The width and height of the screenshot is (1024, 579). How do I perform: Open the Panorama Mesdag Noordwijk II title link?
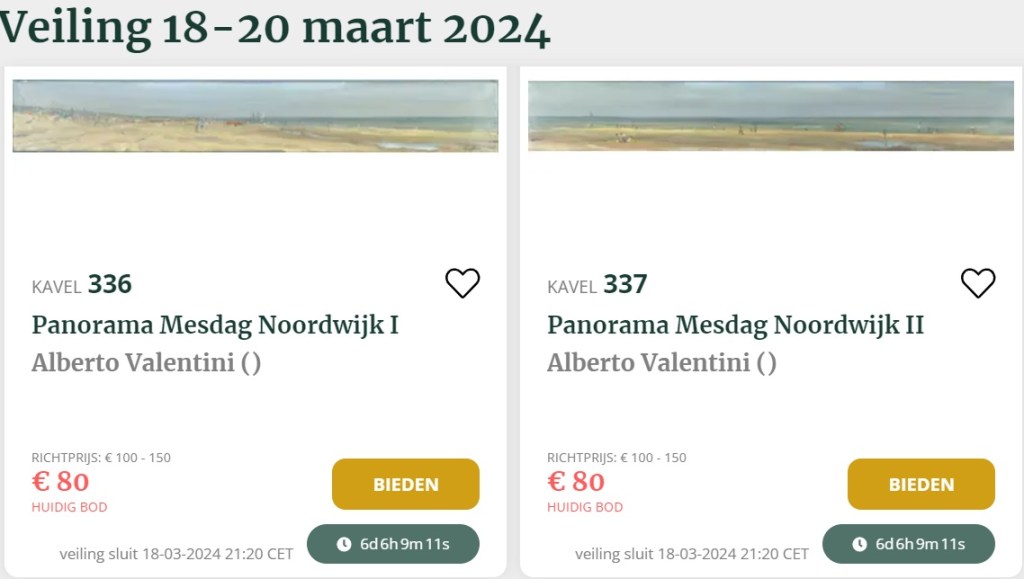(x=735, y=325)
